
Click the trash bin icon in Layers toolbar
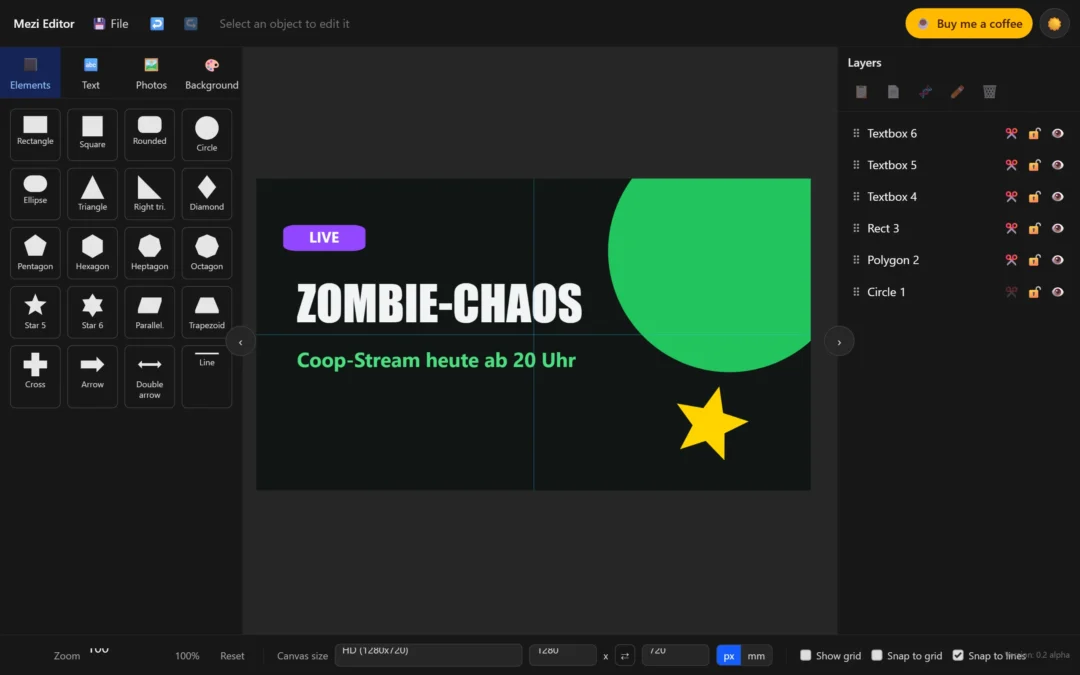989,92
